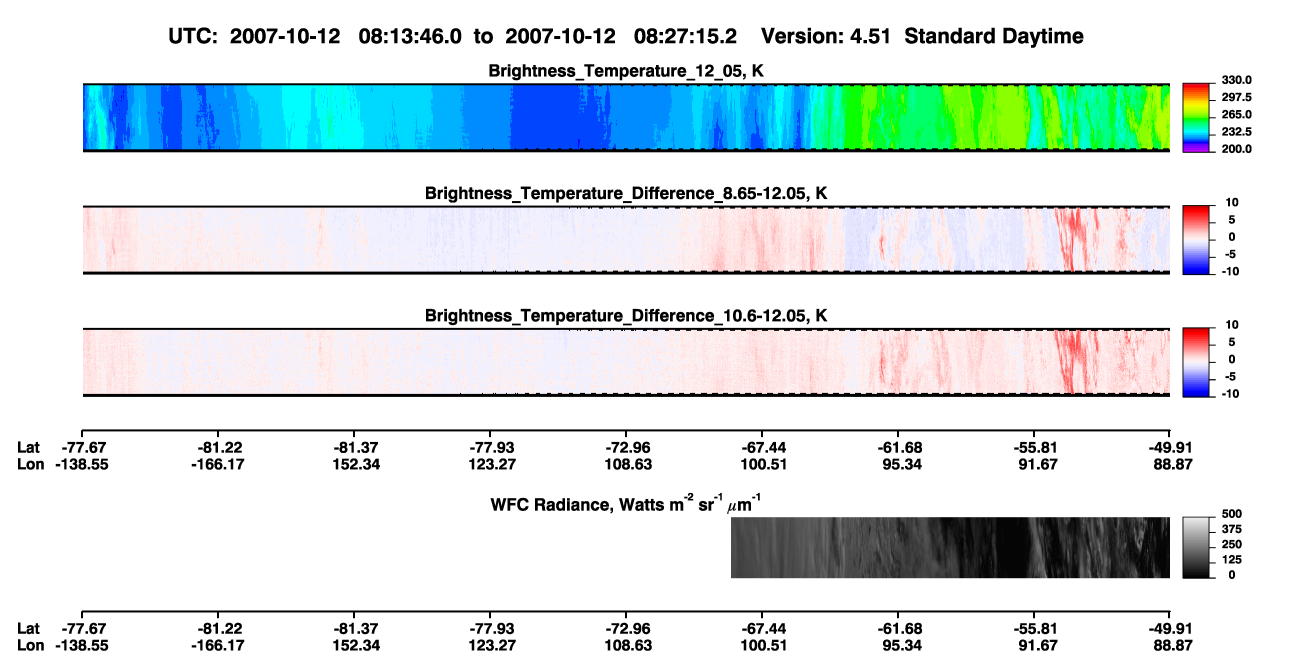Screen dimensions: 1300x667
Task: Click upper axis latitude -77.67 label
Action: [x=83, y=447]
